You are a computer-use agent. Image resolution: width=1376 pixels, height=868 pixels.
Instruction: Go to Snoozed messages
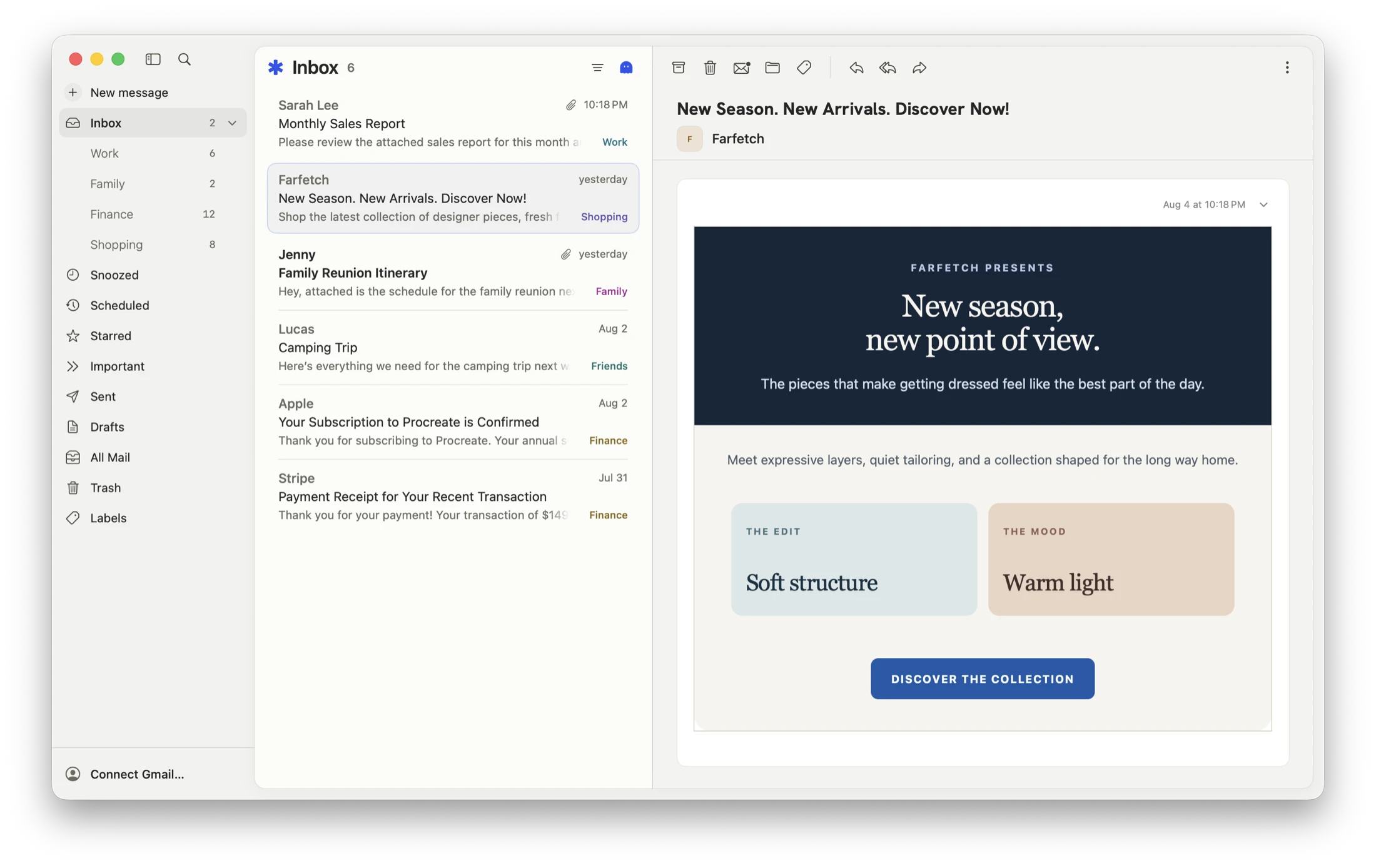tap(153, 275)
